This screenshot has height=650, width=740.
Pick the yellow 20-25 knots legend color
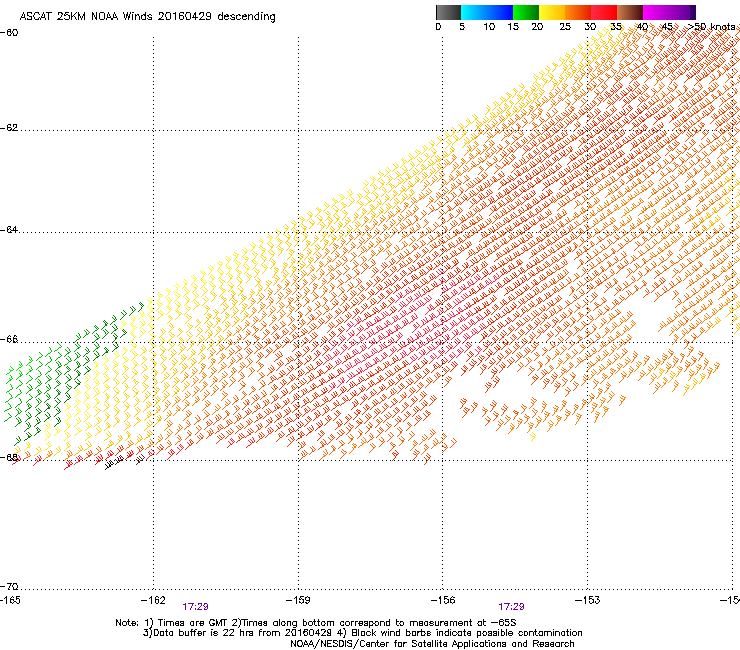(x=552, y=12)
